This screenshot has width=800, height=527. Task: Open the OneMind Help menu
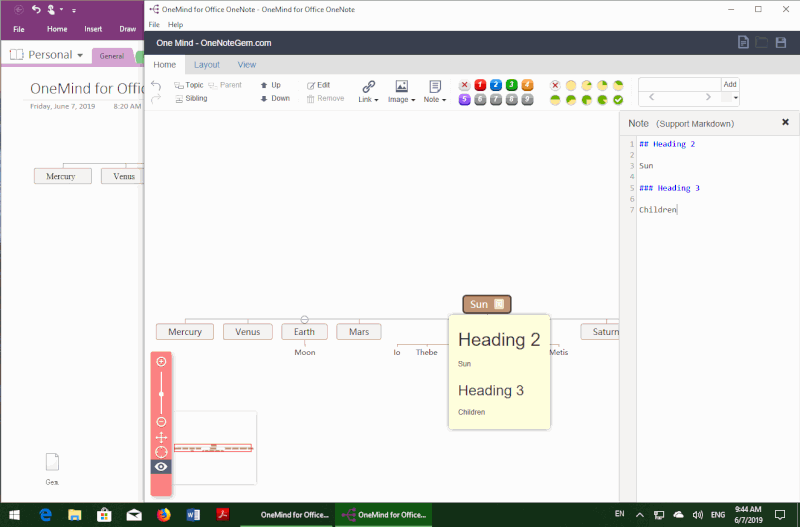[176, 24]
